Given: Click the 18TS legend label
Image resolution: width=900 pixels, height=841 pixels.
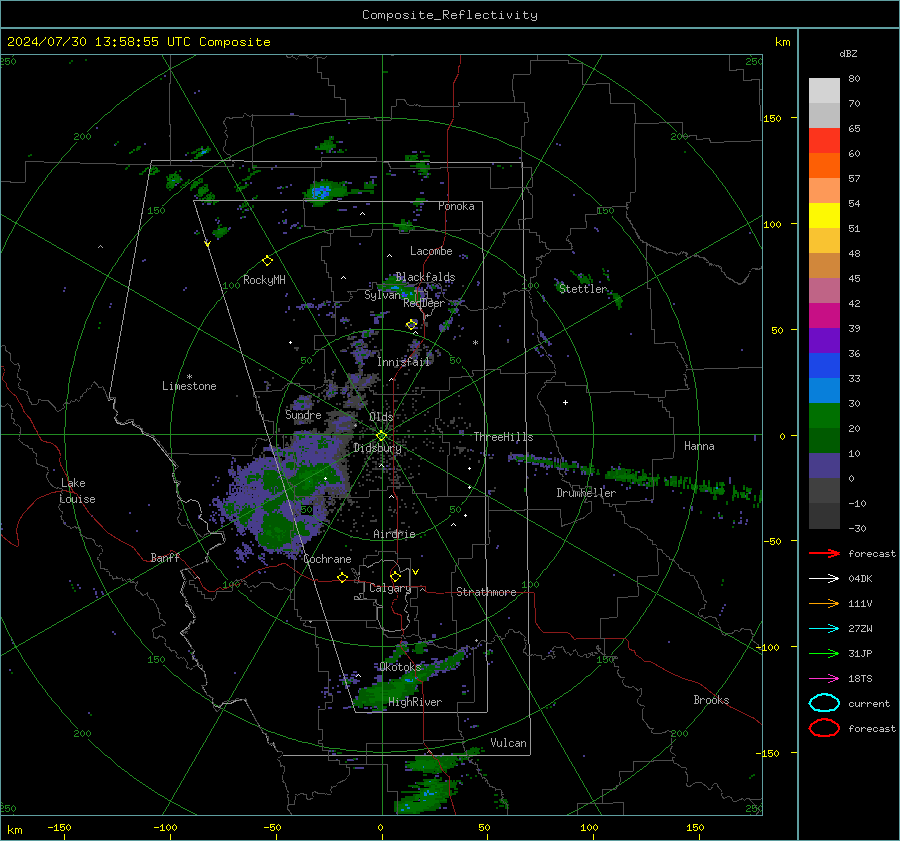Looking at the screenshot, I should pyautogui.click(x=860, y=678).
